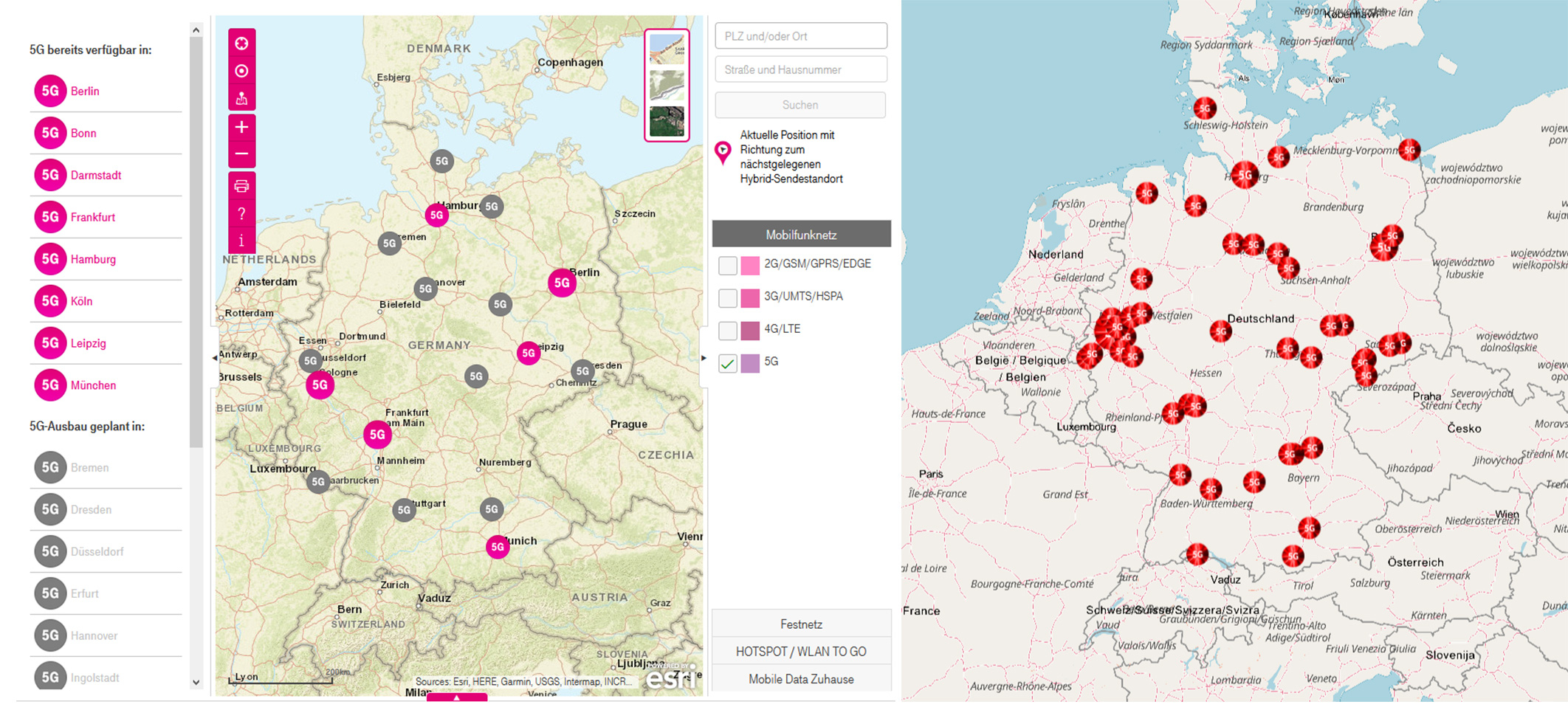Select Hannover in the planned 5G list

pos(94,635)
